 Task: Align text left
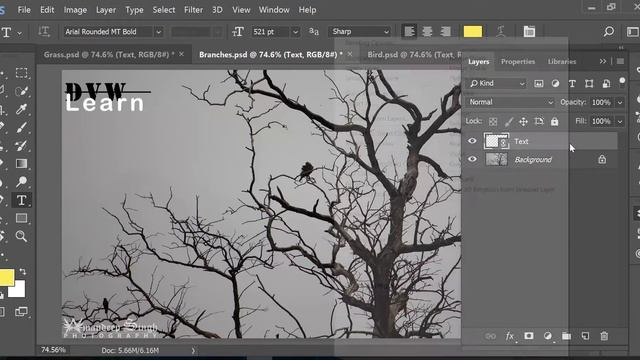(x=409, y=31)
